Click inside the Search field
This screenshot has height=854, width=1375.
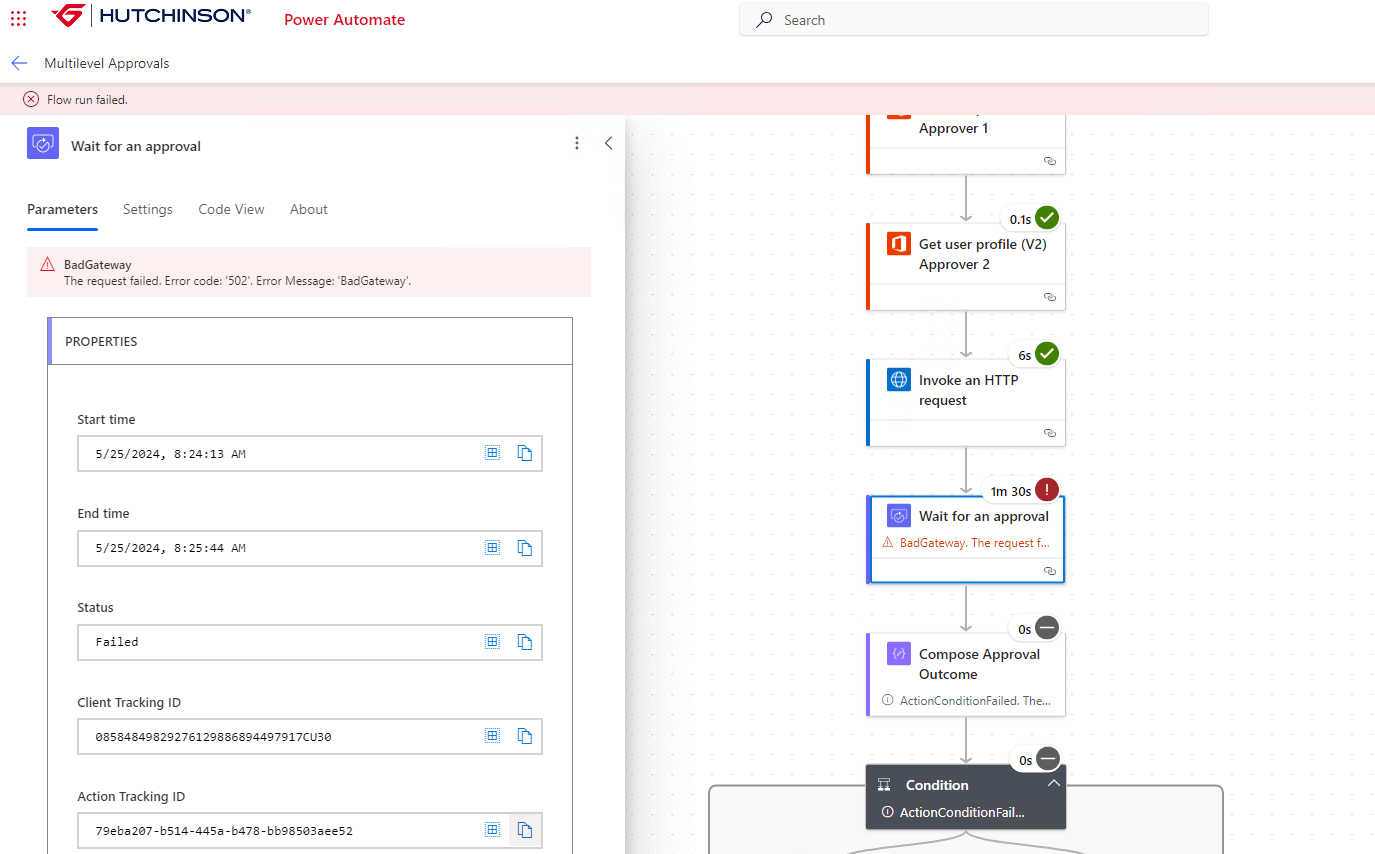pyautogui.click(x=970, y=19)
